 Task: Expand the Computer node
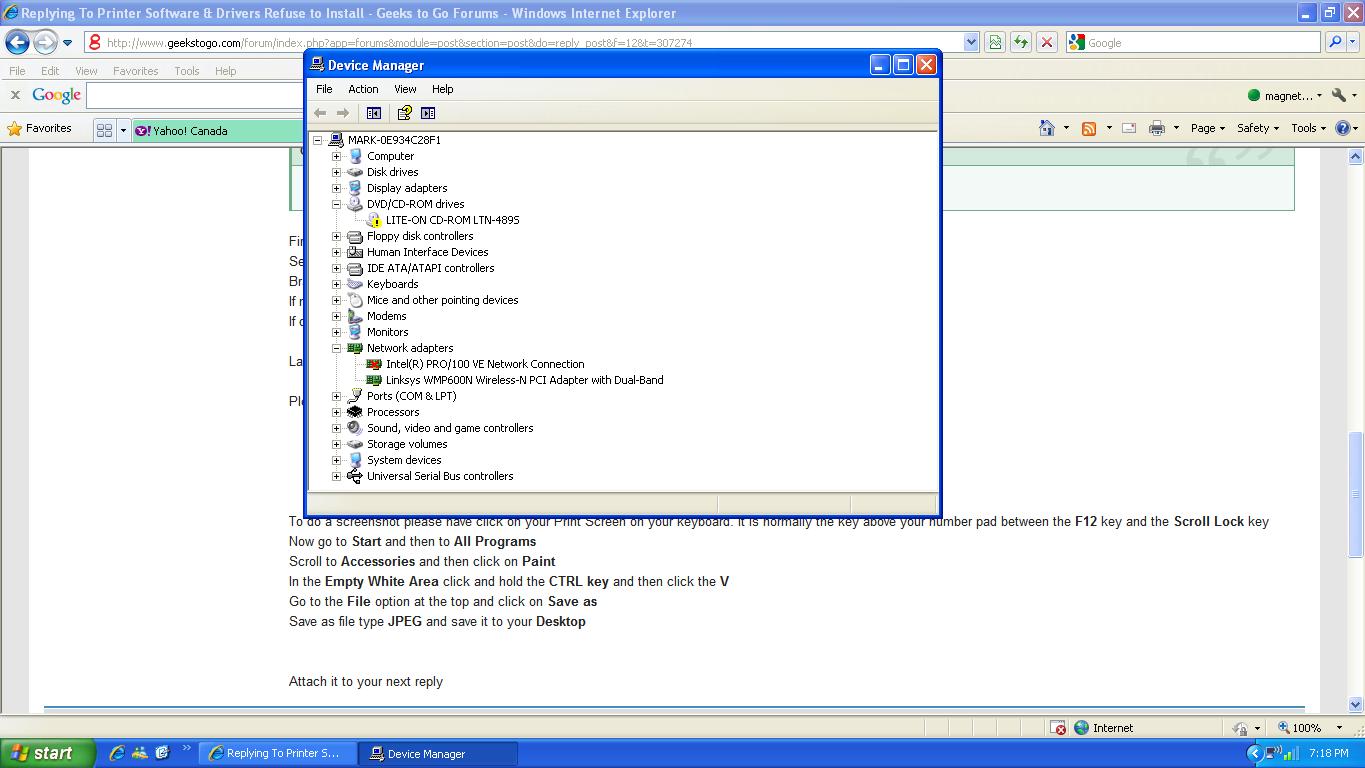(337, 156)
